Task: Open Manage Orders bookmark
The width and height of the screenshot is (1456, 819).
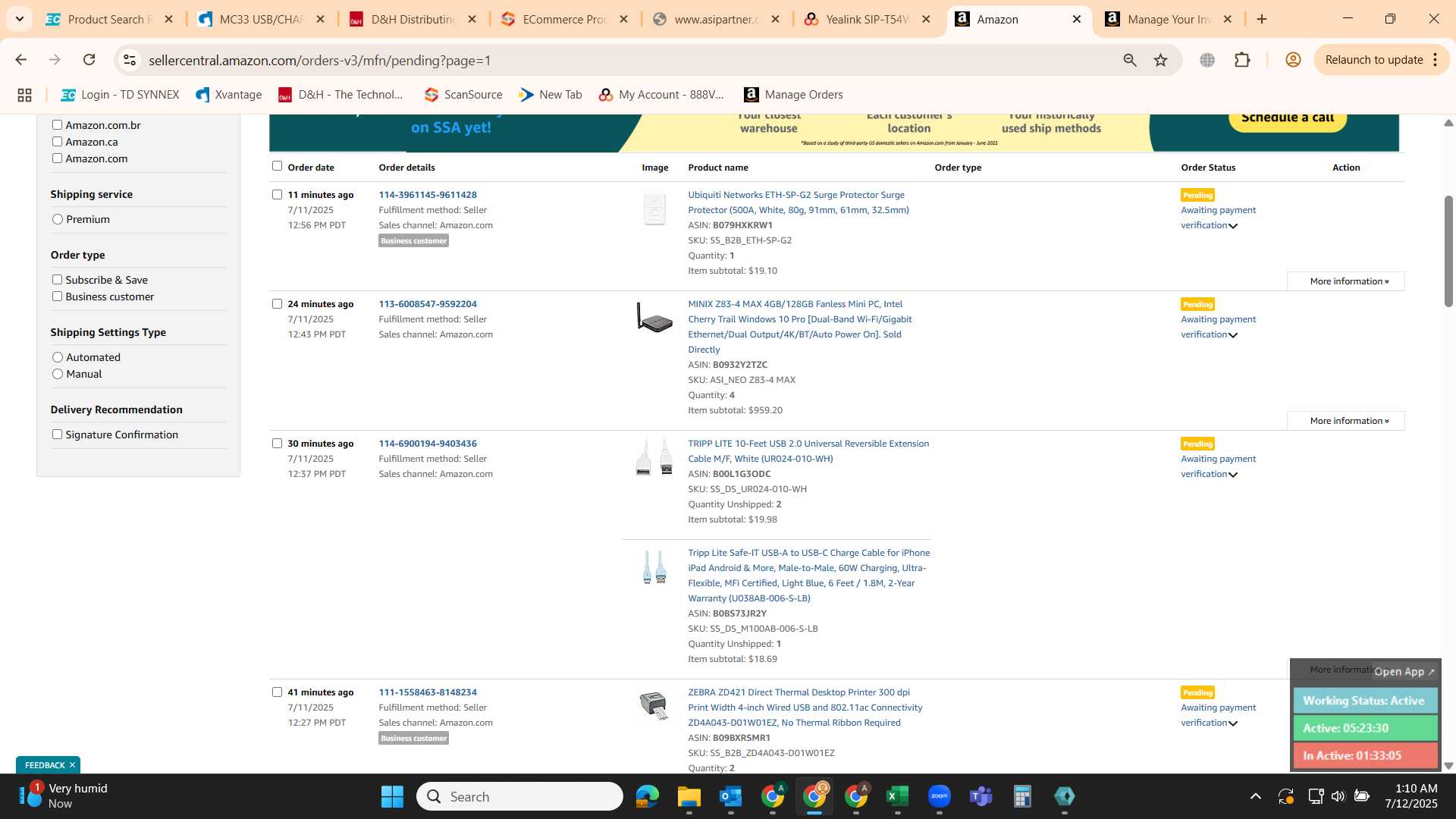Action: pos(793,95)
